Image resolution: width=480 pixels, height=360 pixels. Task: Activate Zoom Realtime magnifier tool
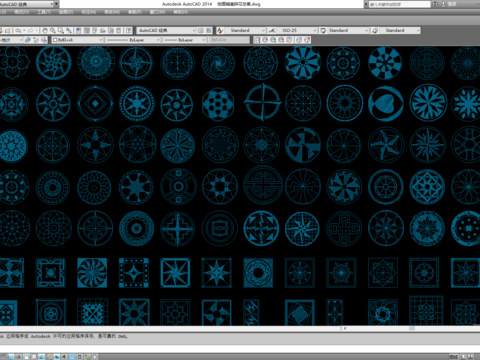pyautogui.click(x=53, y=30)
